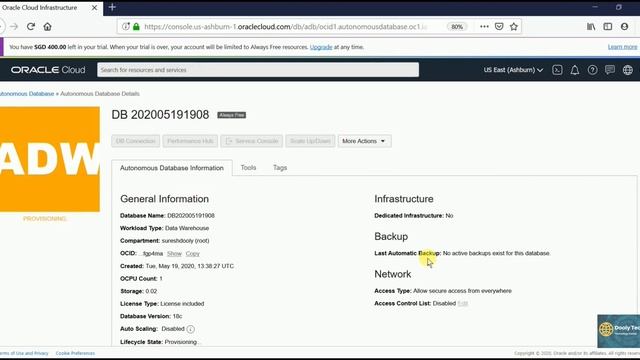Focus the Search for resources and services field
The height and width of the screenshot is (360, 640).
(258, 70)
